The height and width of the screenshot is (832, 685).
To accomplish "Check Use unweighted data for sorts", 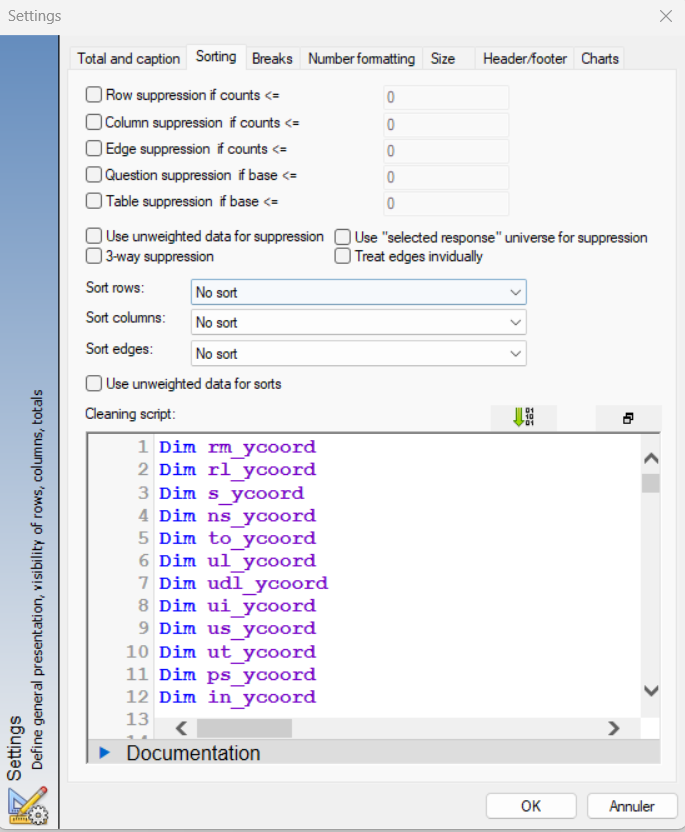I will pos(94,384).
